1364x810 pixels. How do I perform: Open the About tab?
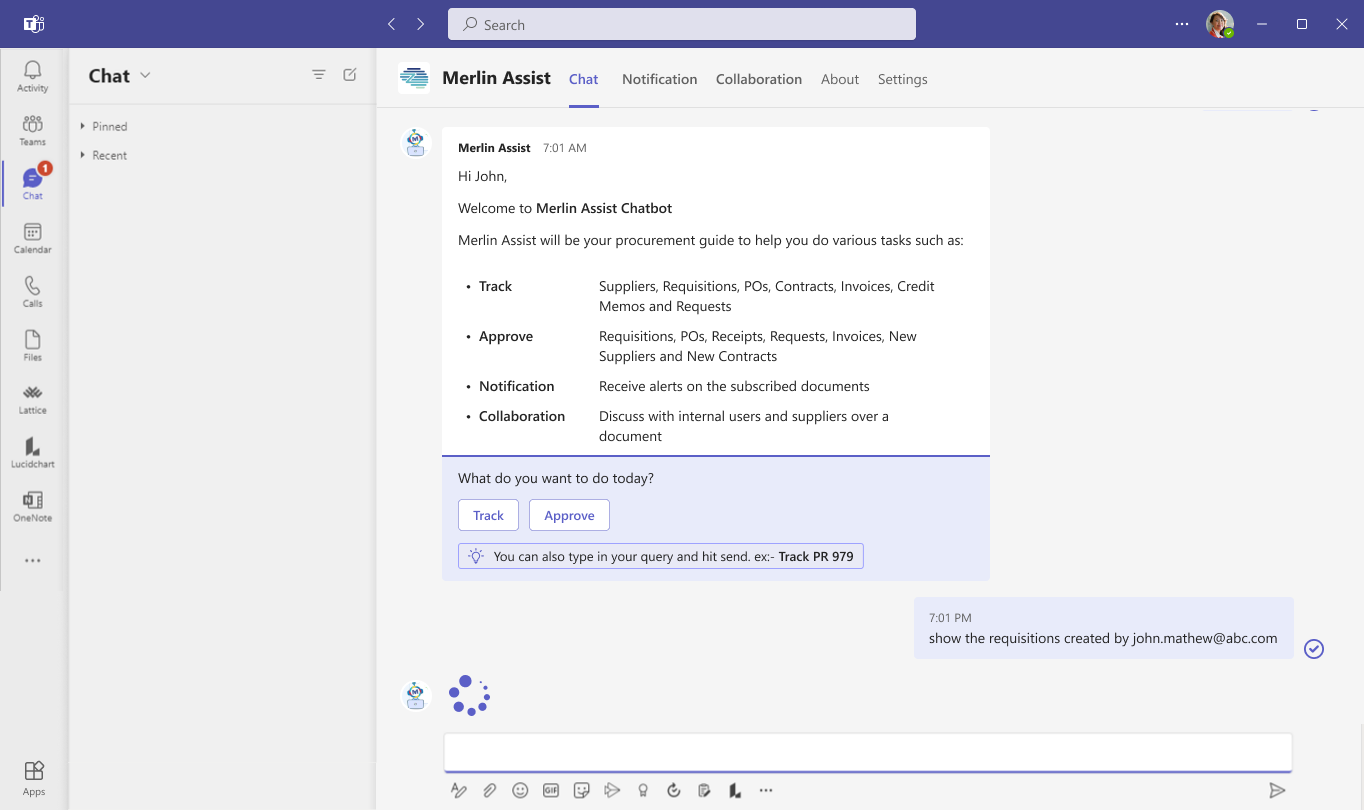tap(840, 79)
